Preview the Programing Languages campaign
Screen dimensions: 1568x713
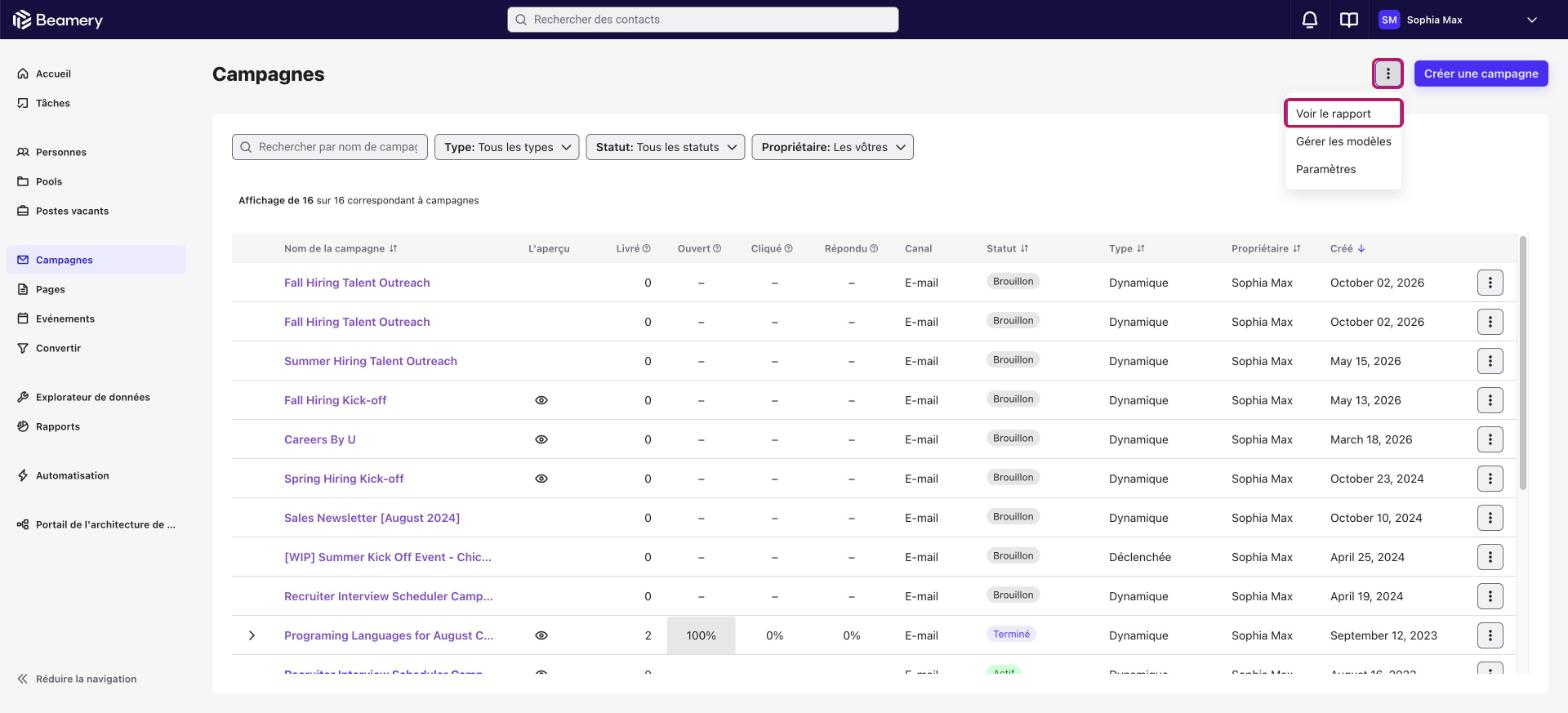pos(541,635)
